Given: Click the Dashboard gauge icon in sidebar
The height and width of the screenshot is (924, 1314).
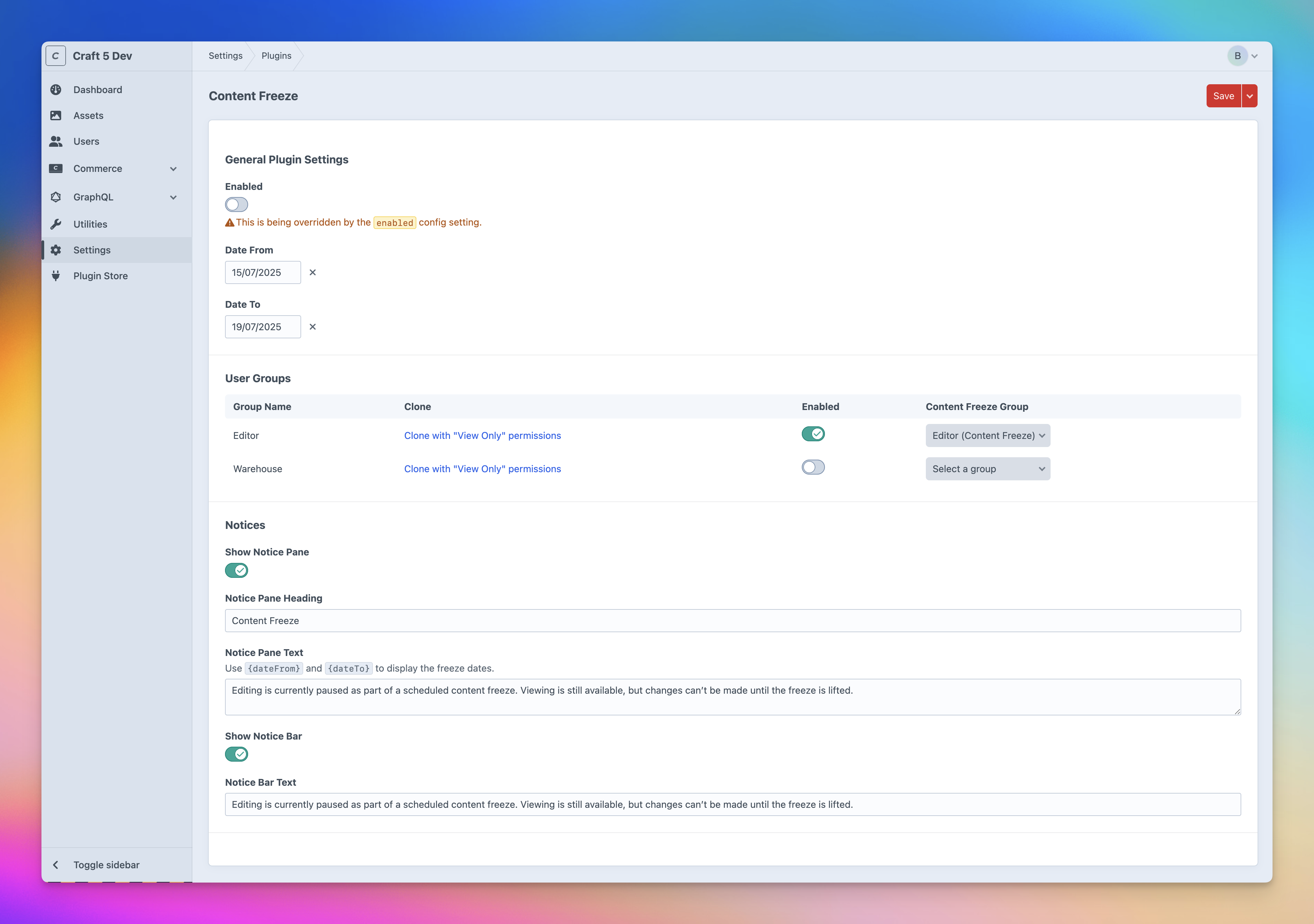Looking at the screenshot, I should [x=55, y=90].
